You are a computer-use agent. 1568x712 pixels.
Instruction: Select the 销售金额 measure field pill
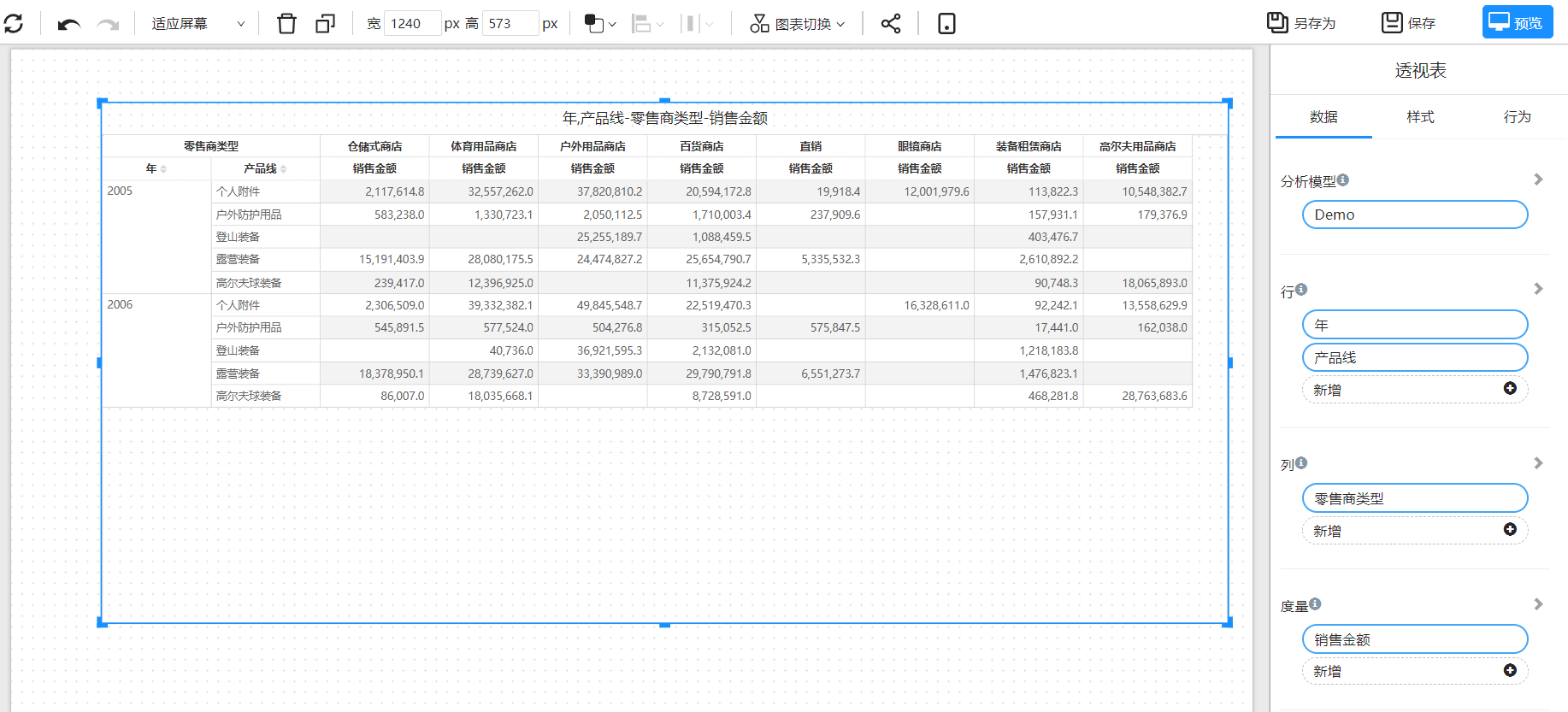(x=1415, y=639)
